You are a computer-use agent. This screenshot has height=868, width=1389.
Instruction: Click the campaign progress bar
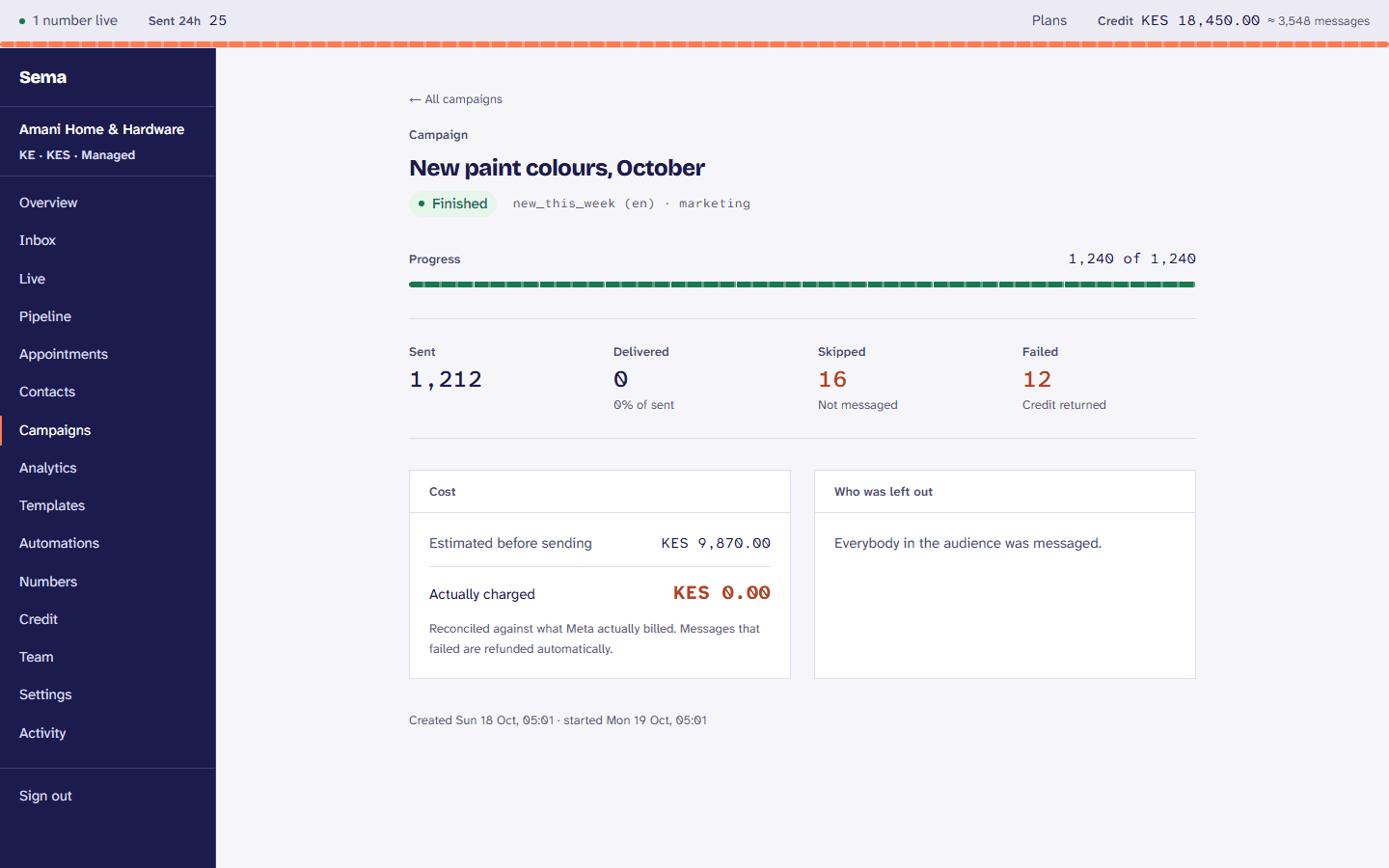pyautogui.click(x=803, y=285)
